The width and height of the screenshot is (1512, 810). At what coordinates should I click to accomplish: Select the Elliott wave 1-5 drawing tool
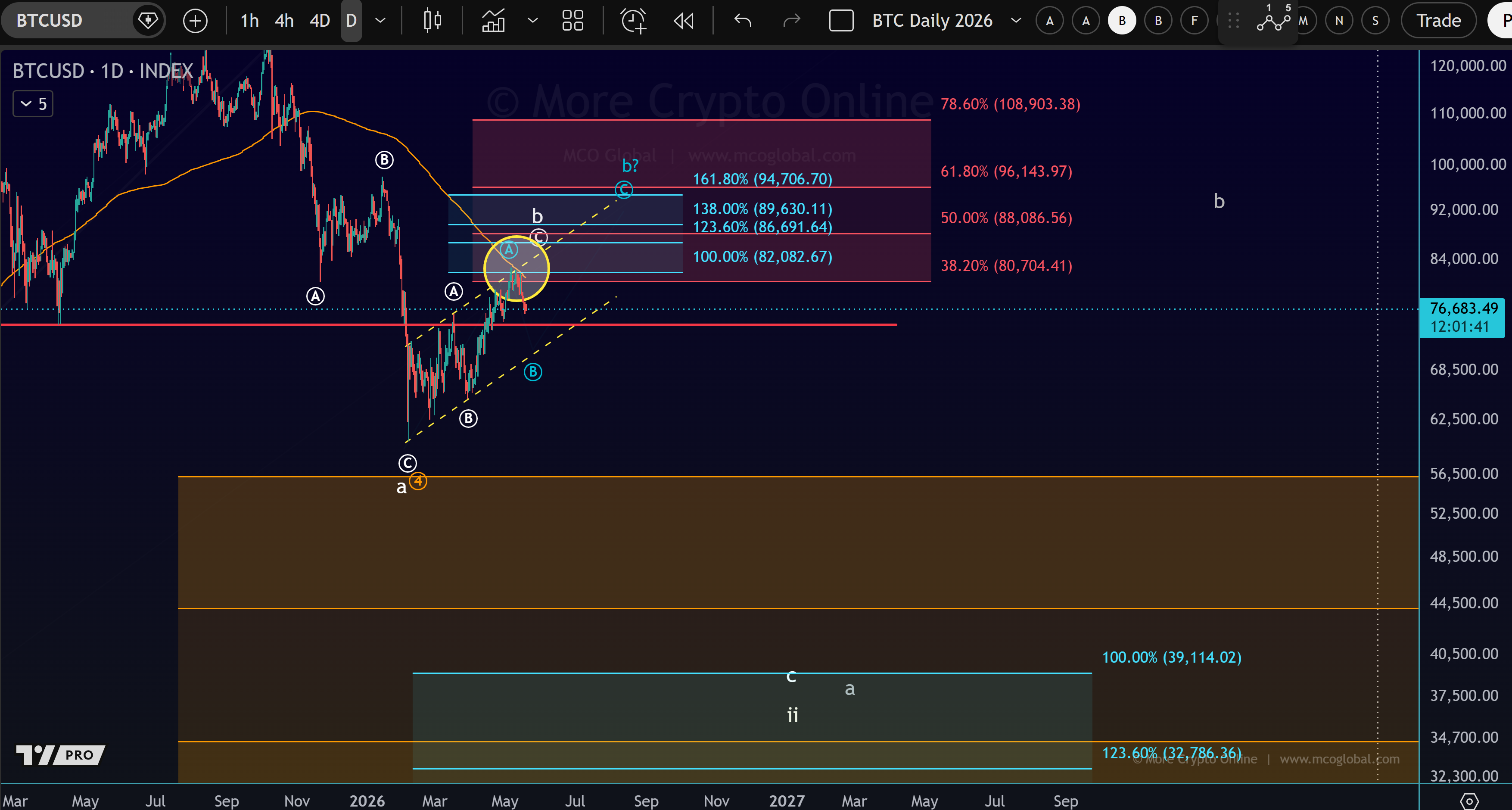coord(1273,19)
